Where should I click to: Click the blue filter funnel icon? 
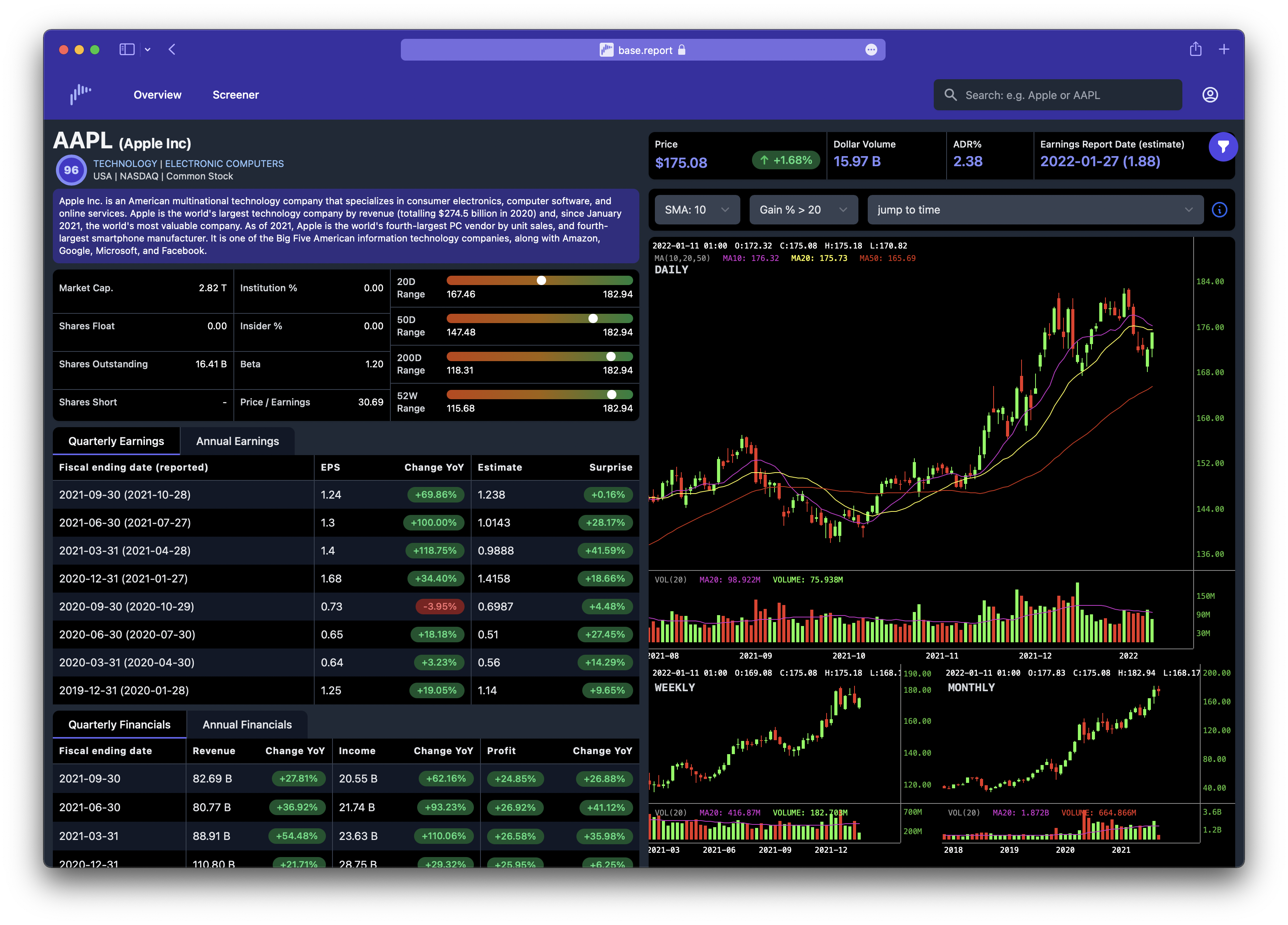point(1224,146)
